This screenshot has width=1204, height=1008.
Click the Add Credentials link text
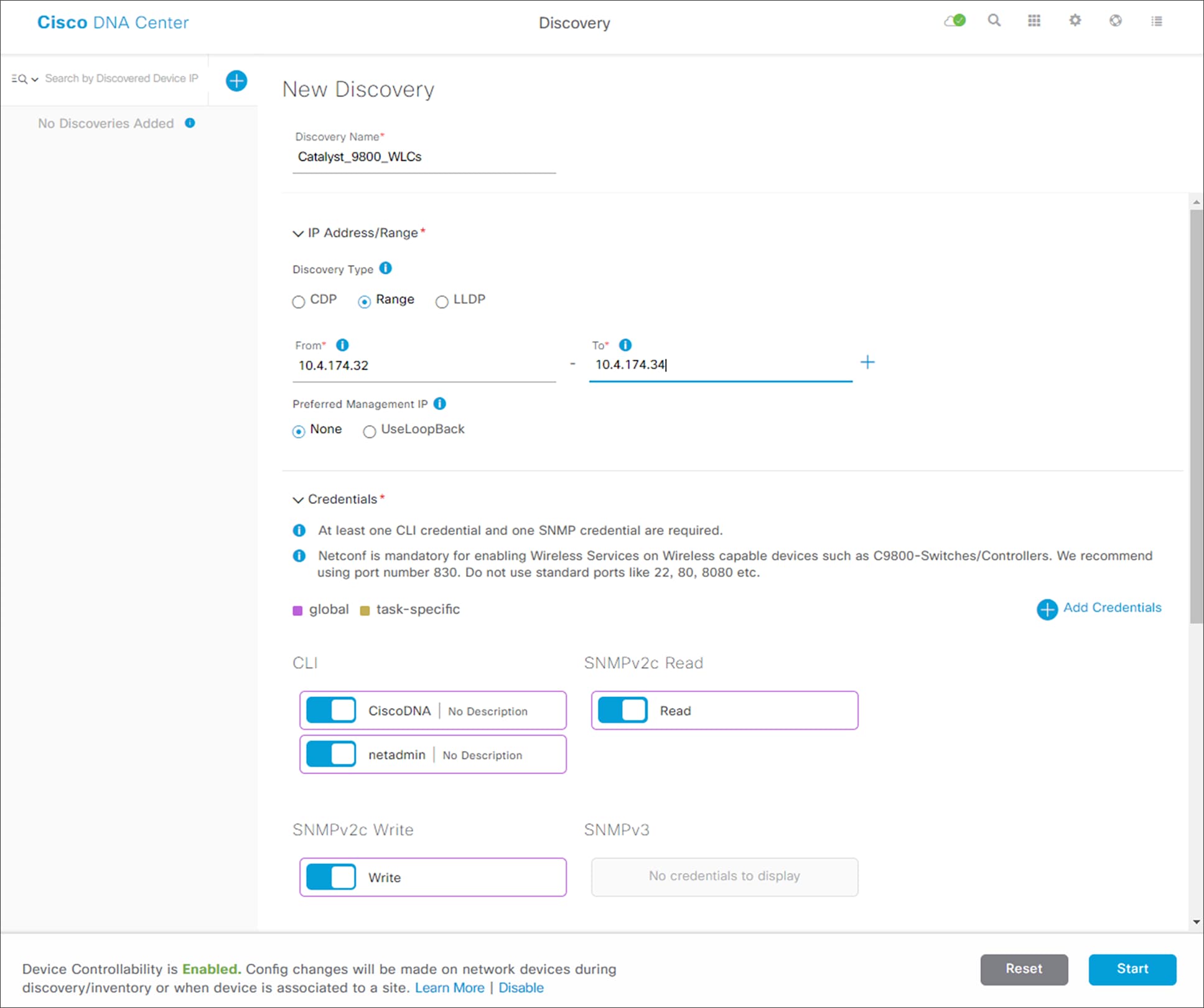pyautogui.click(x=1113, y=607)
